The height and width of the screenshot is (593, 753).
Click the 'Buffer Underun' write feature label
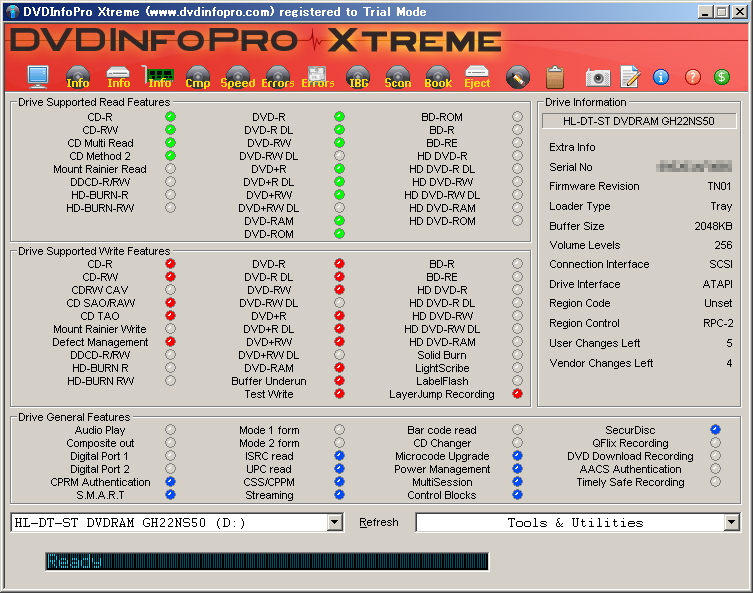[x=268, y=381]
